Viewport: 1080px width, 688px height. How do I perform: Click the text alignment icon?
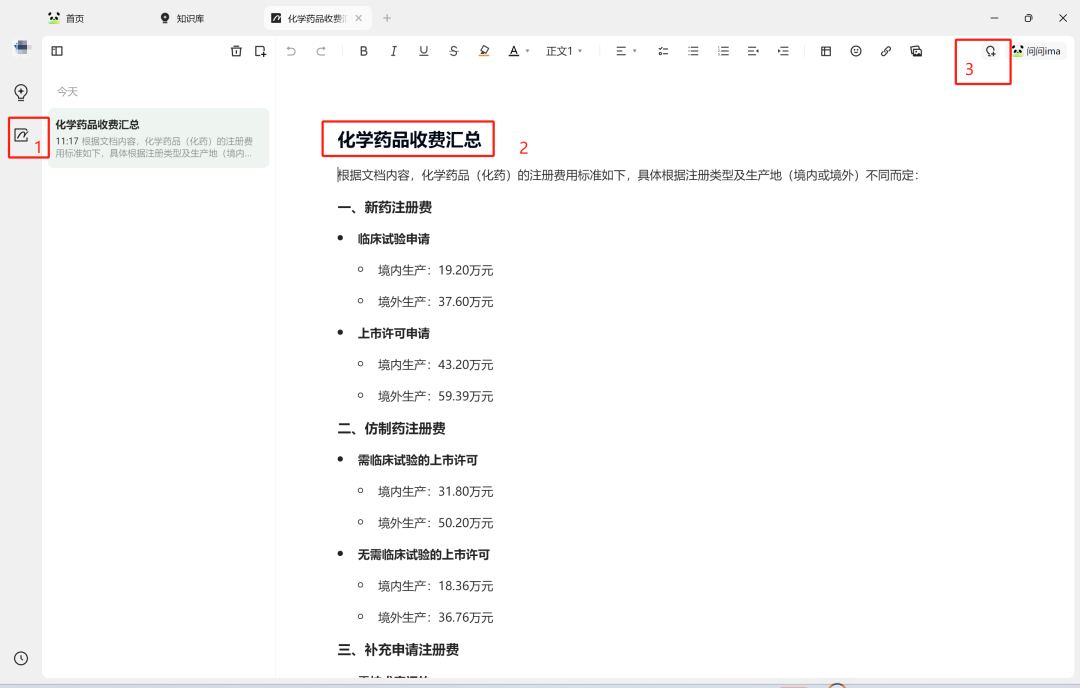click(621, 51)
